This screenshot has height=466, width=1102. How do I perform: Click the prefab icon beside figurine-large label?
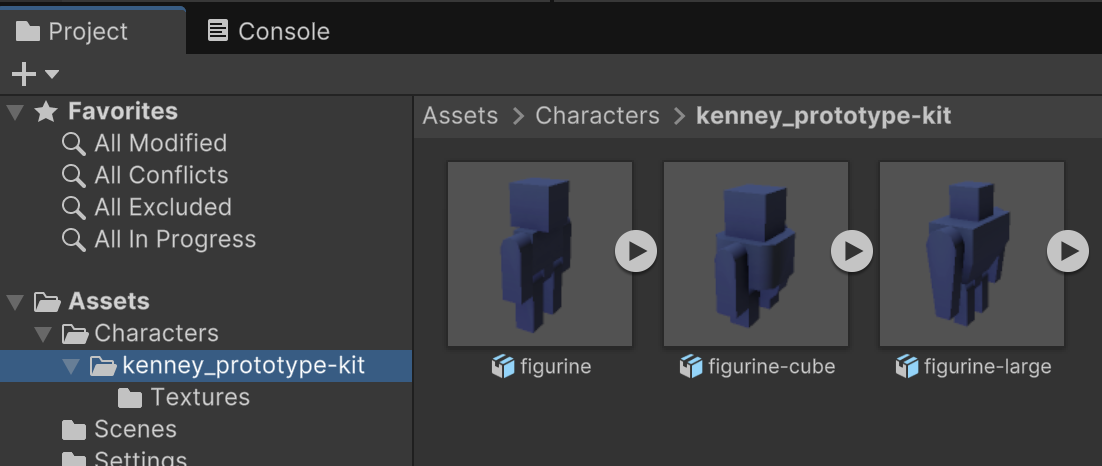[907, 367]
